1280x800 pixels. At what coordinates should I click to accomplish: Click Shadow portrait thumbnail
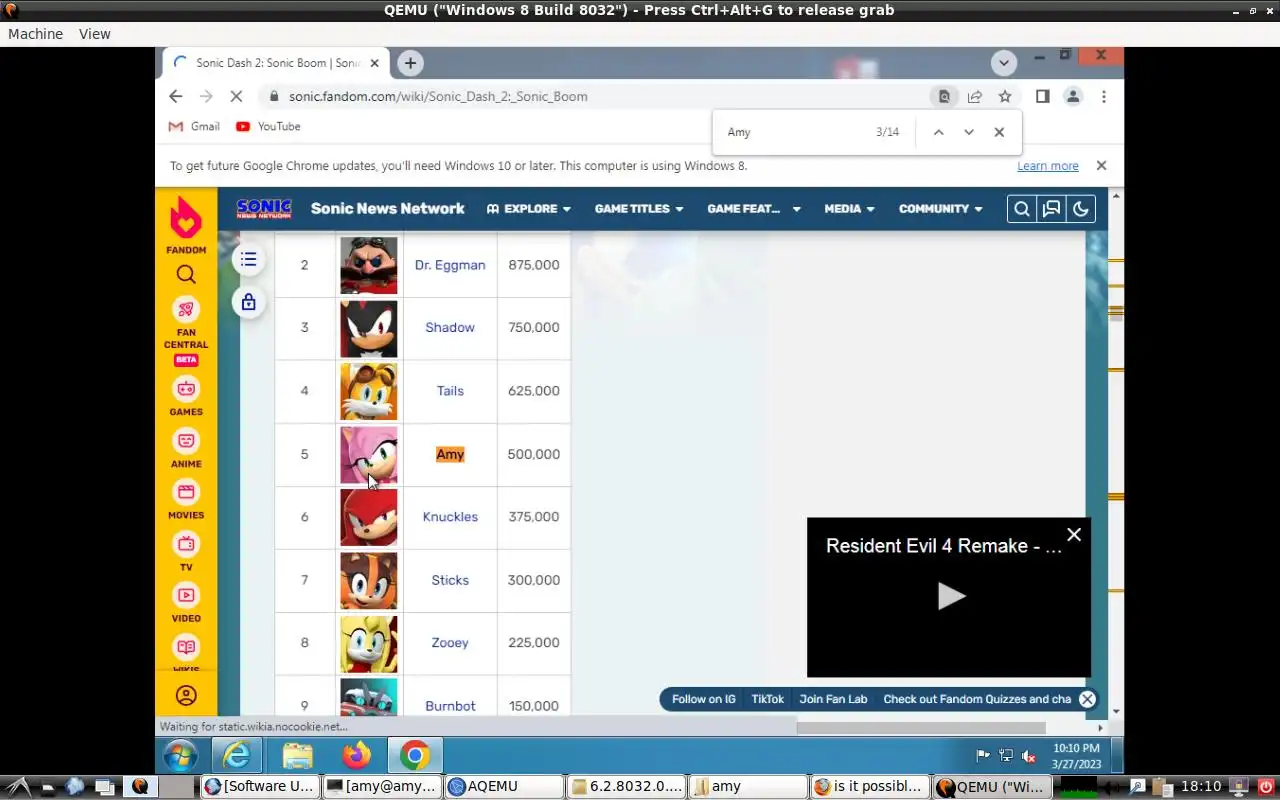click(369, 329)
